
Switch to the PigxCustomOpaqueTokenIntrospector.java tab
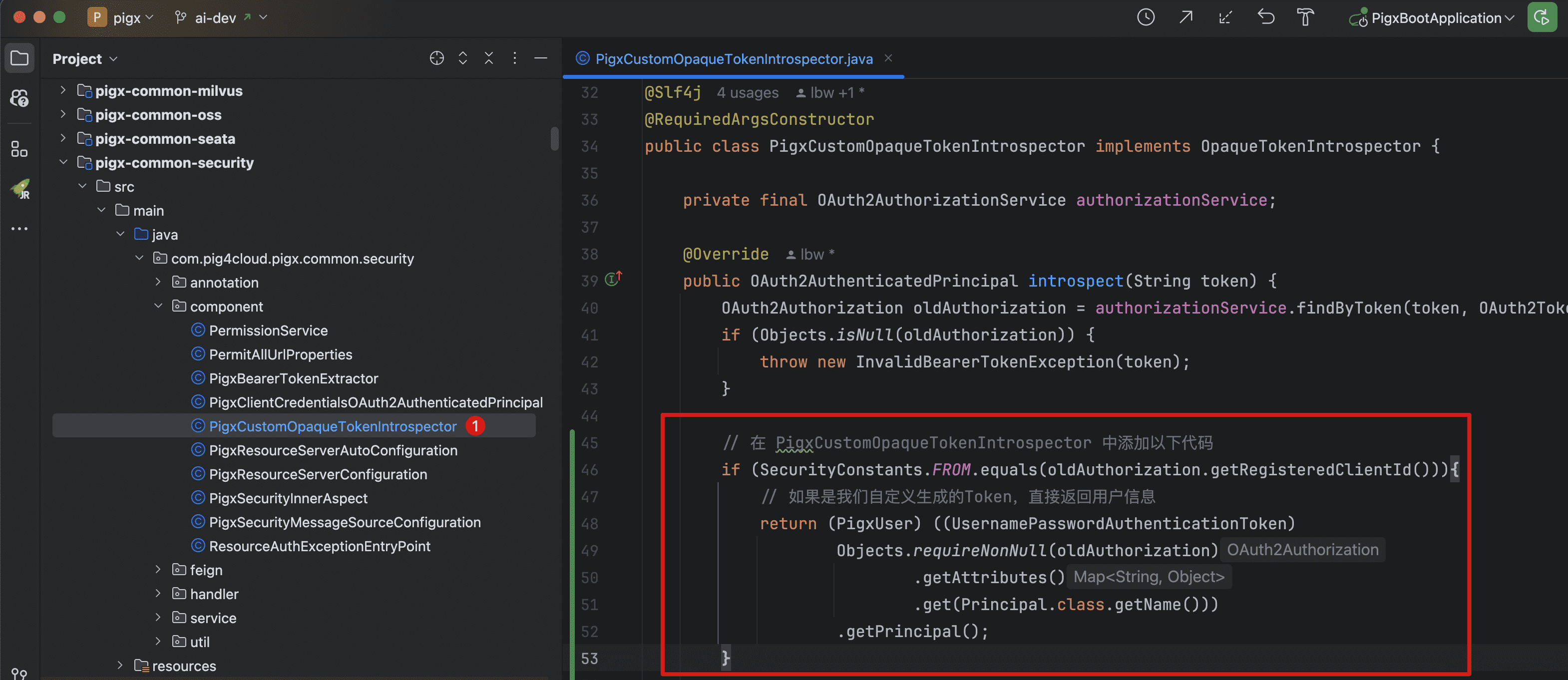point(733,59)
